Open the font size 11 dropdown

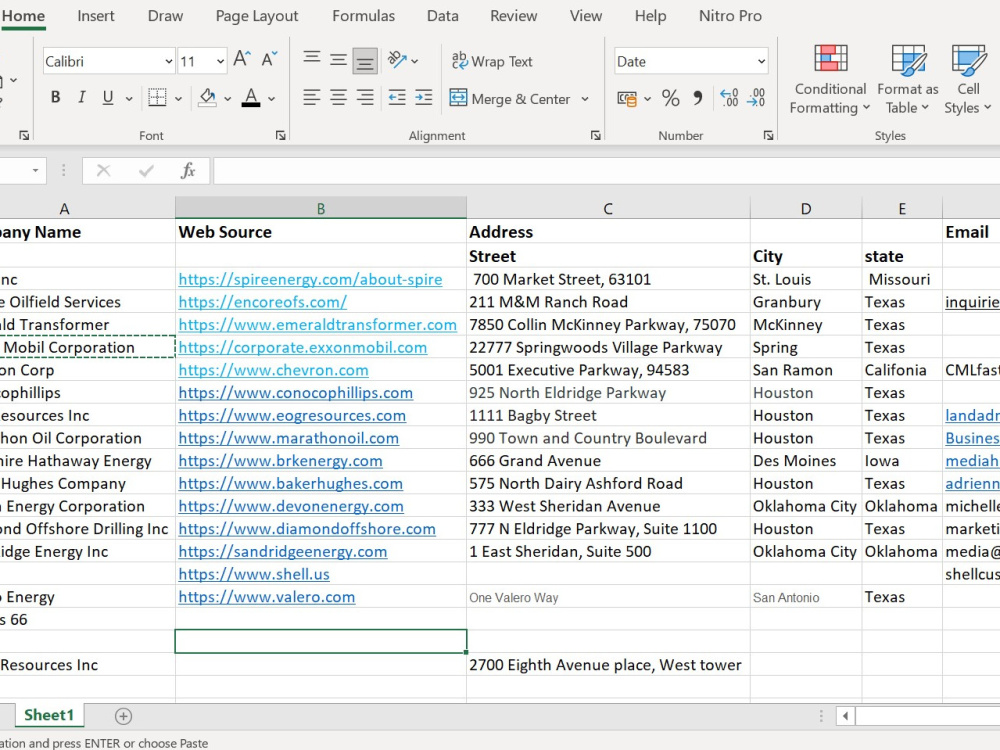(x=220, y=61)
